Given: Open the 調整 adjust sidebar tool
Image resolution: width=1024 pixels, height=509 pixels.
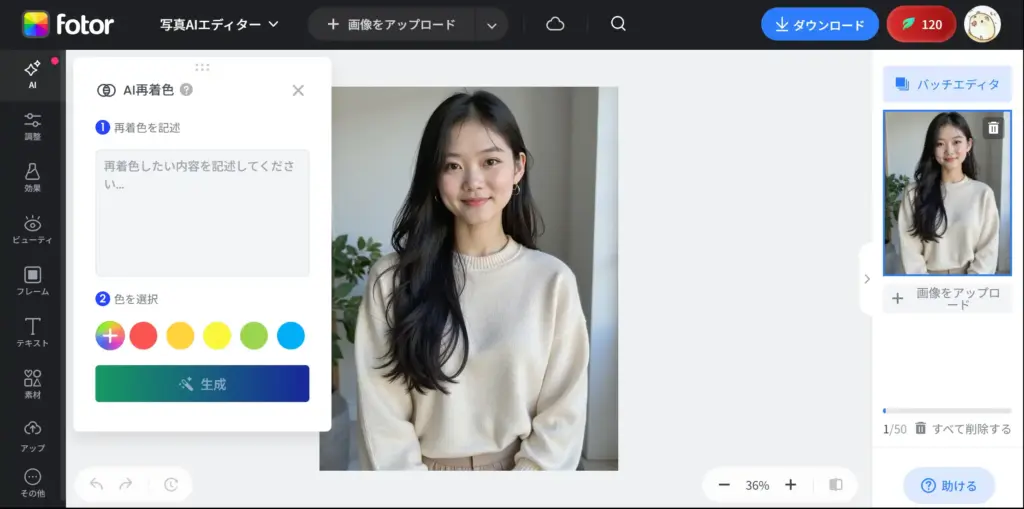Looking at the screenshot, I should [32, 127].
